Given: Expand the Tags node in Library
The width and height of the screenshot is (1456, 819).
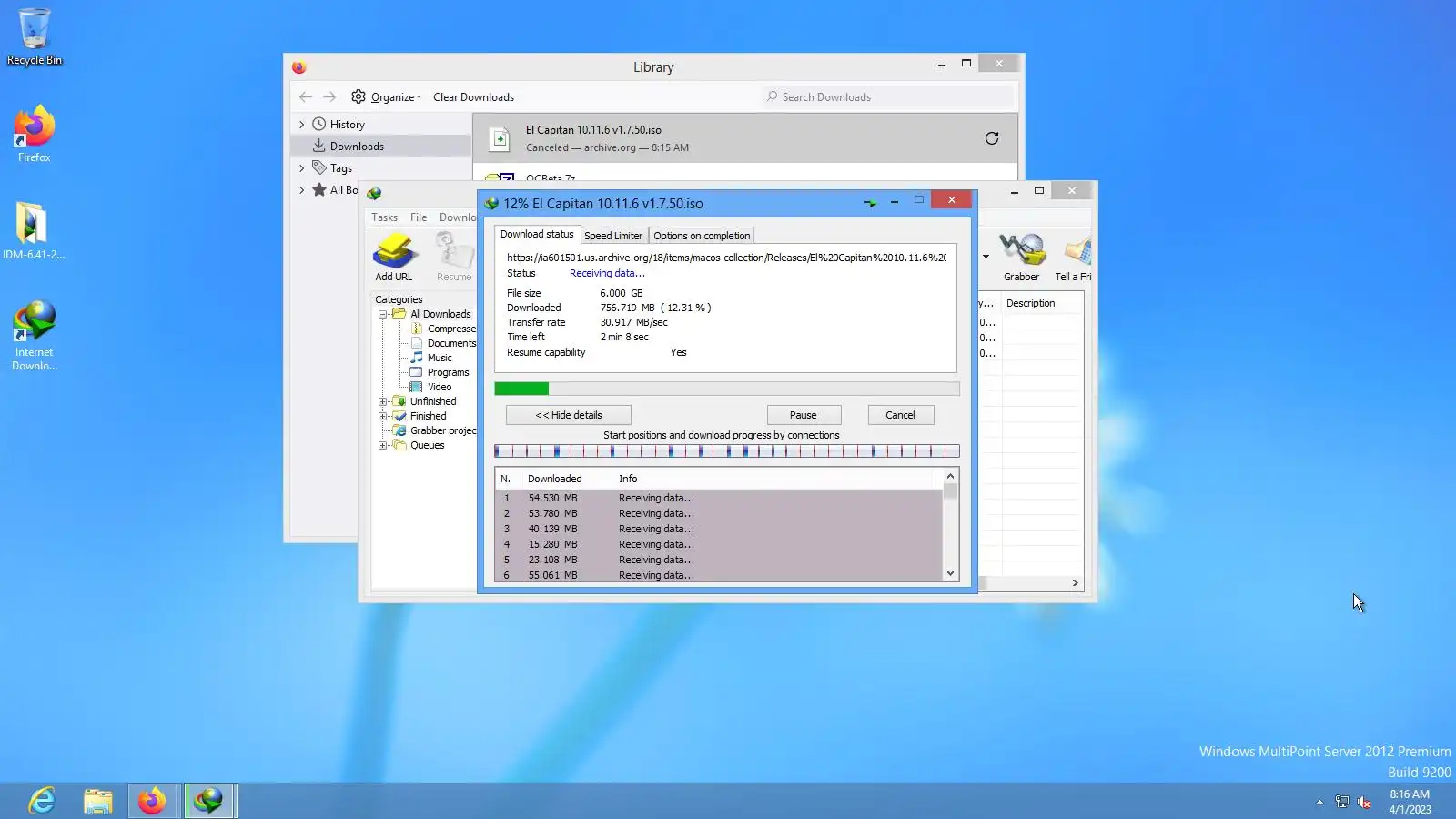Looking at the screenshot, I should (x=302, y=168).
